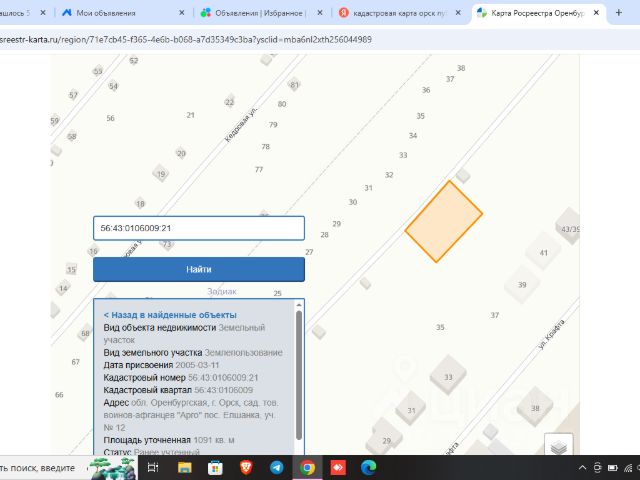The image size is (640, 480).
Task: Click the Площадь уточненная 1091 кв. м line
Action: tap(169, 440)
